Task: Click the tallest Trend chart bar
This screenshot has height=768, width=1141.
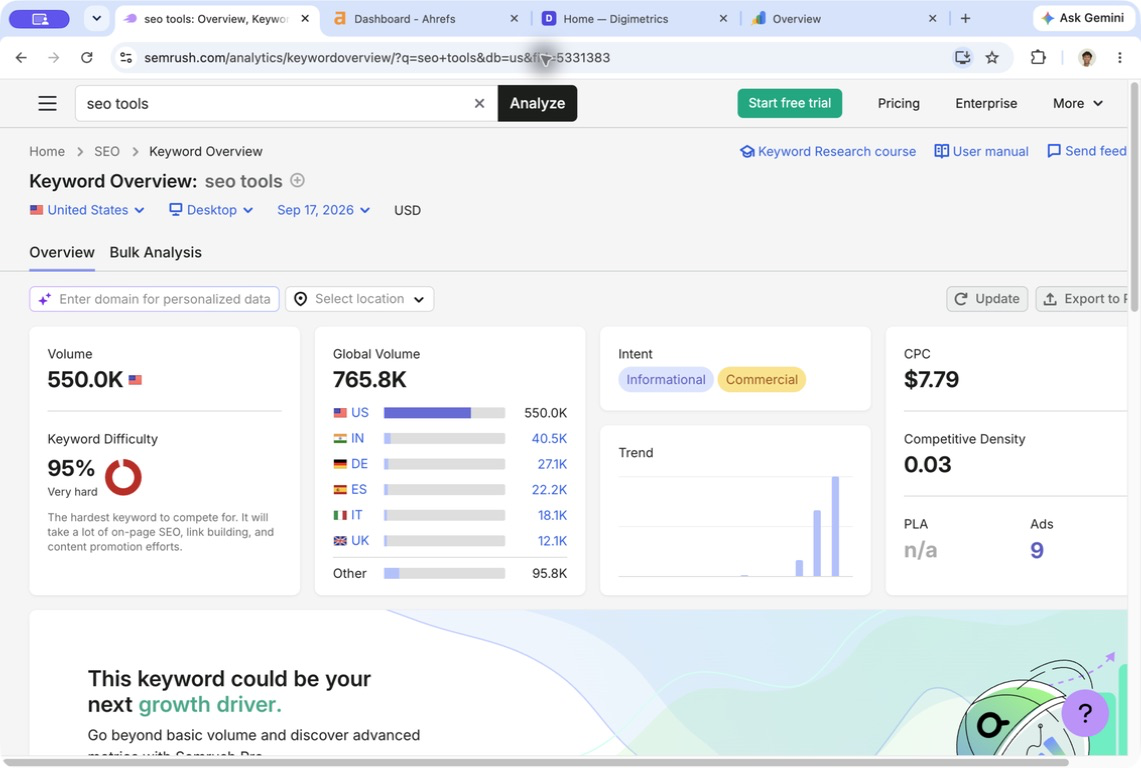Action: pyautogui.click(x=835, y=526)
